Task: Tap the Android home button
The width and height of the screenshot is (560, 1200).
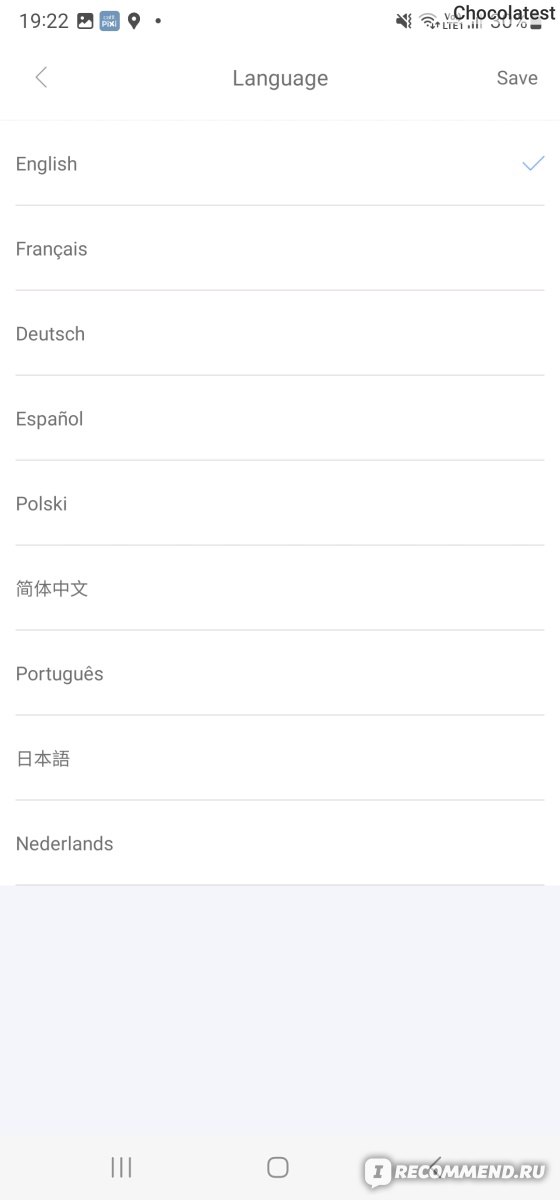Action: coord(278,1166)
